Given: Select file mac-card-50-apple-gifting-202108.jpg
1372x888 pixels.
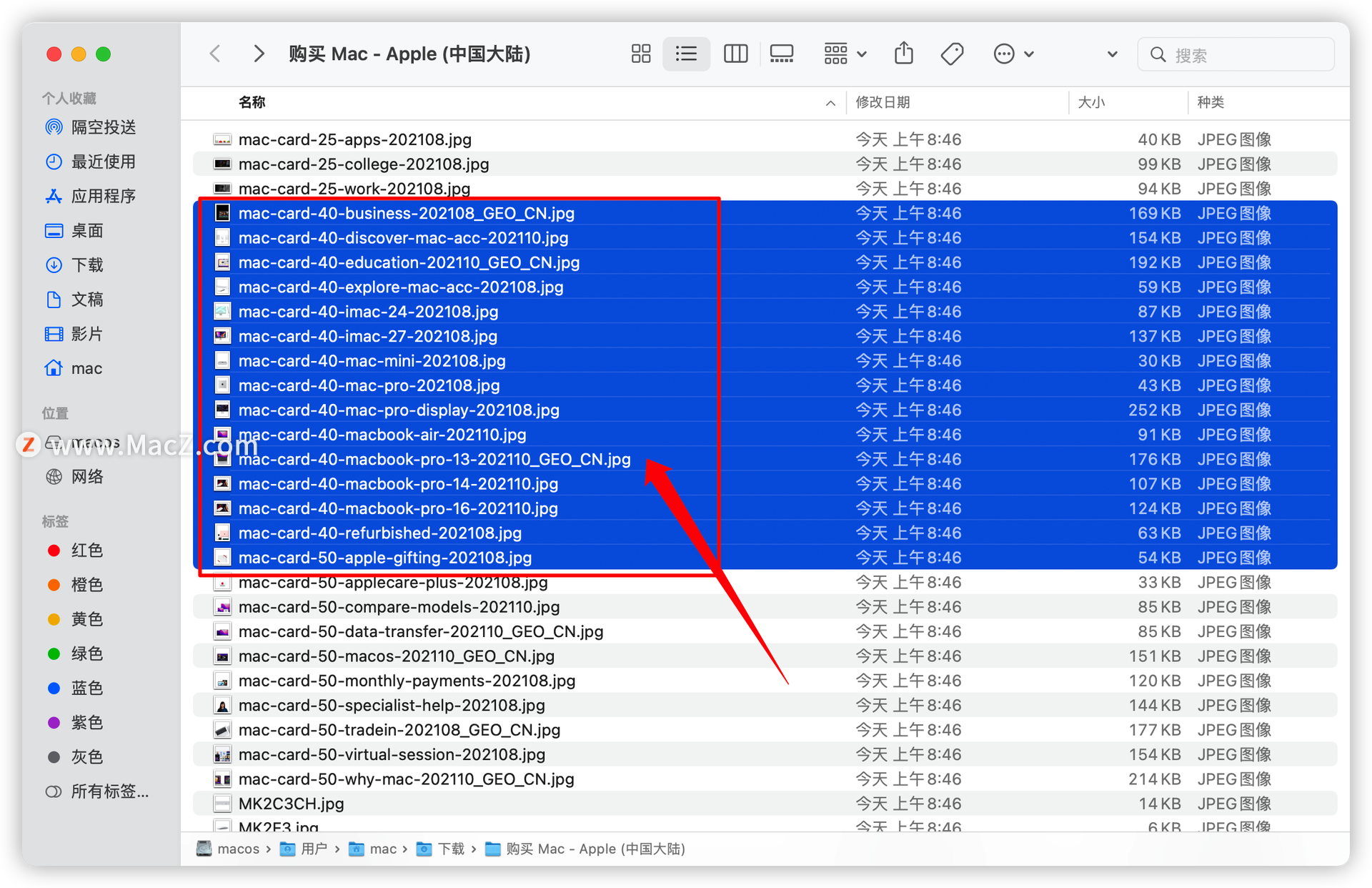Looking at the screenshot, I should click(765, 557).
